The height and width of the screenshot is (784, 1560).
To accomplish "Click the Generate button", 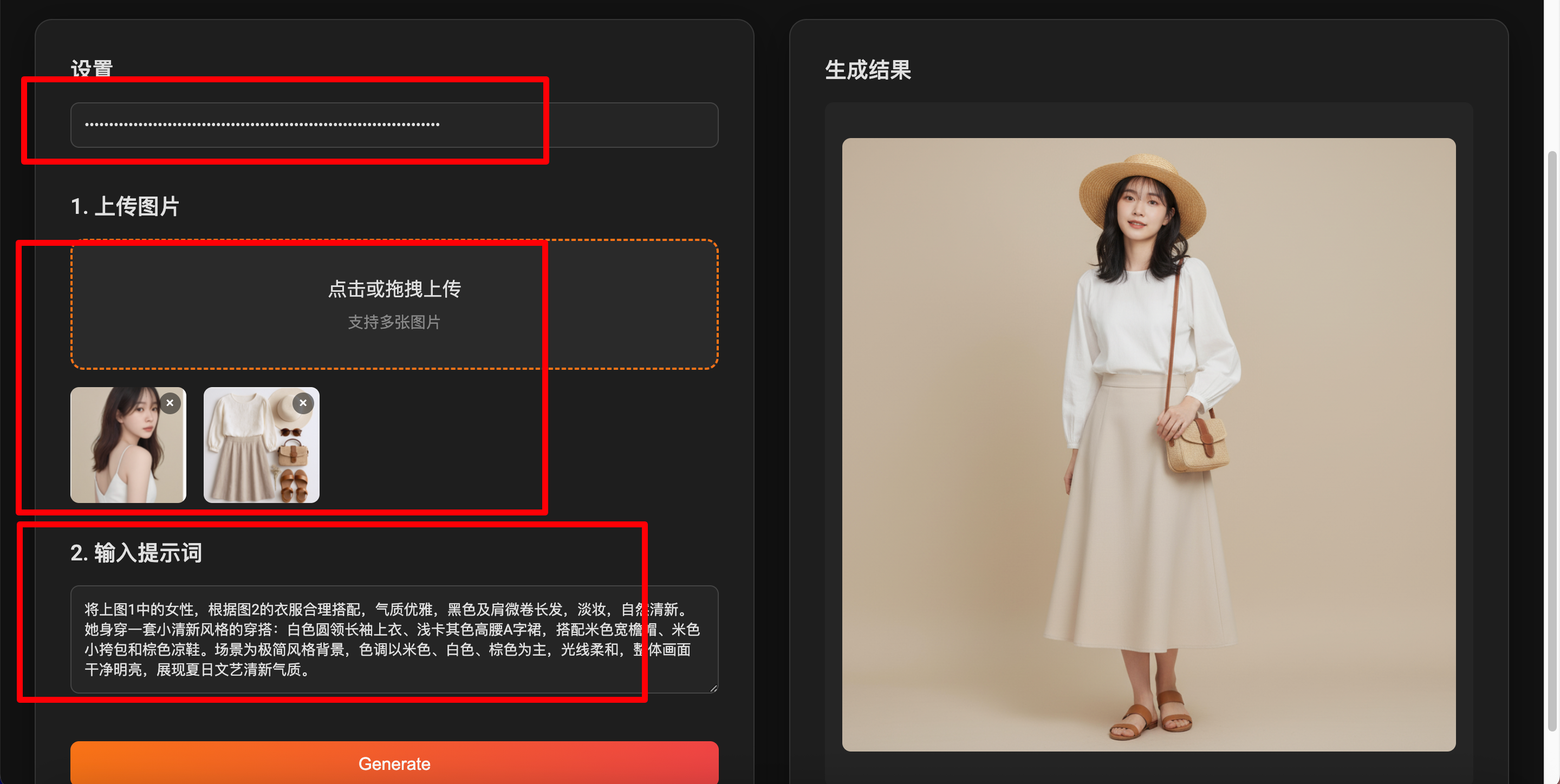I will pyautogui.click(x=394, y=763).
